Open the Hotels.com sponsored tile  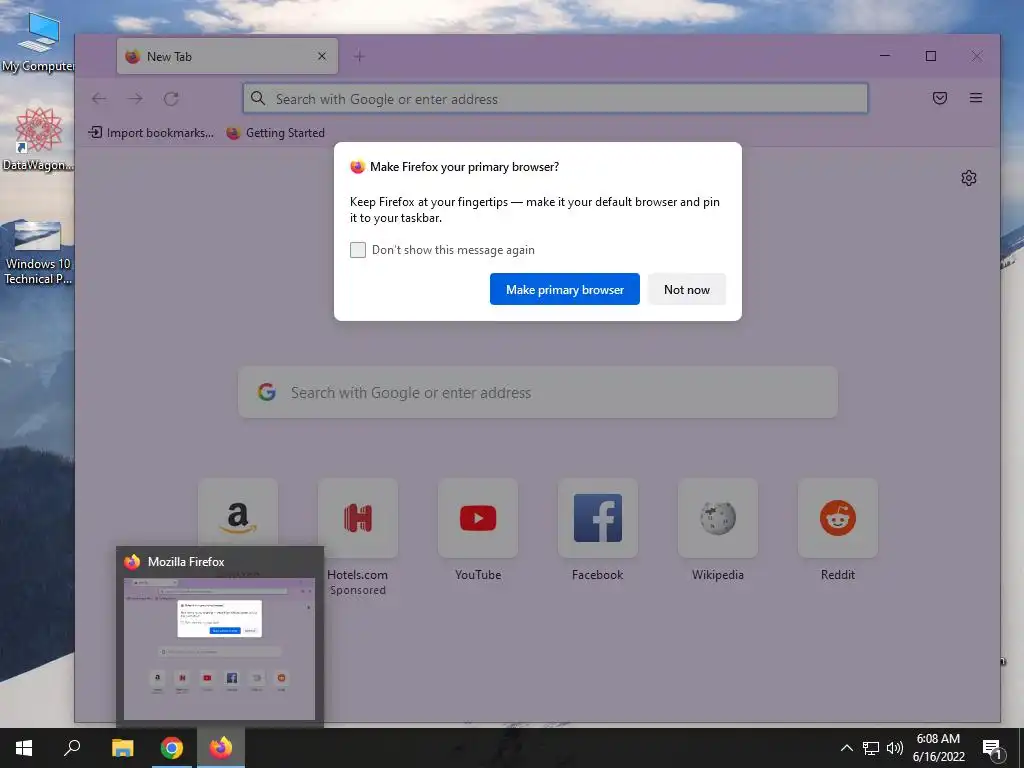pyautogui.click(x=358, y=518)
